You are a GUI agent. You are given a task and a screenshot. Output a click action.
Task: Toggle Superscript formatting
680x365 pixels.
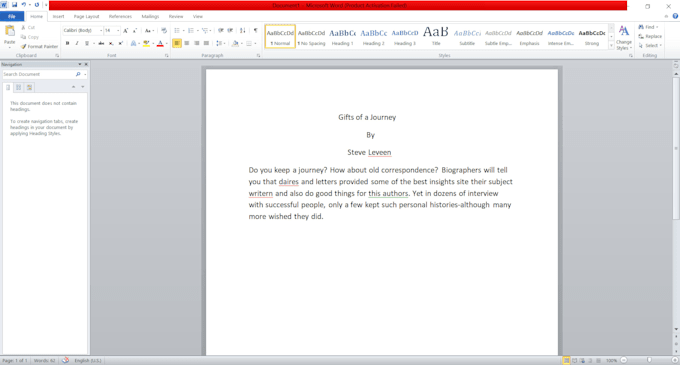pyautogui.click(x=121, y=43)
